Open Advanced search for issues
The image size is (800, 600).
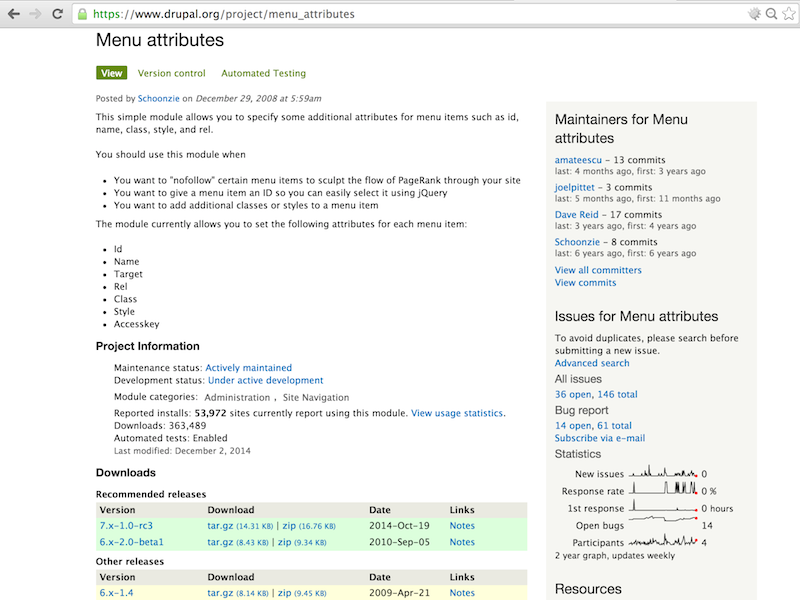592,363
